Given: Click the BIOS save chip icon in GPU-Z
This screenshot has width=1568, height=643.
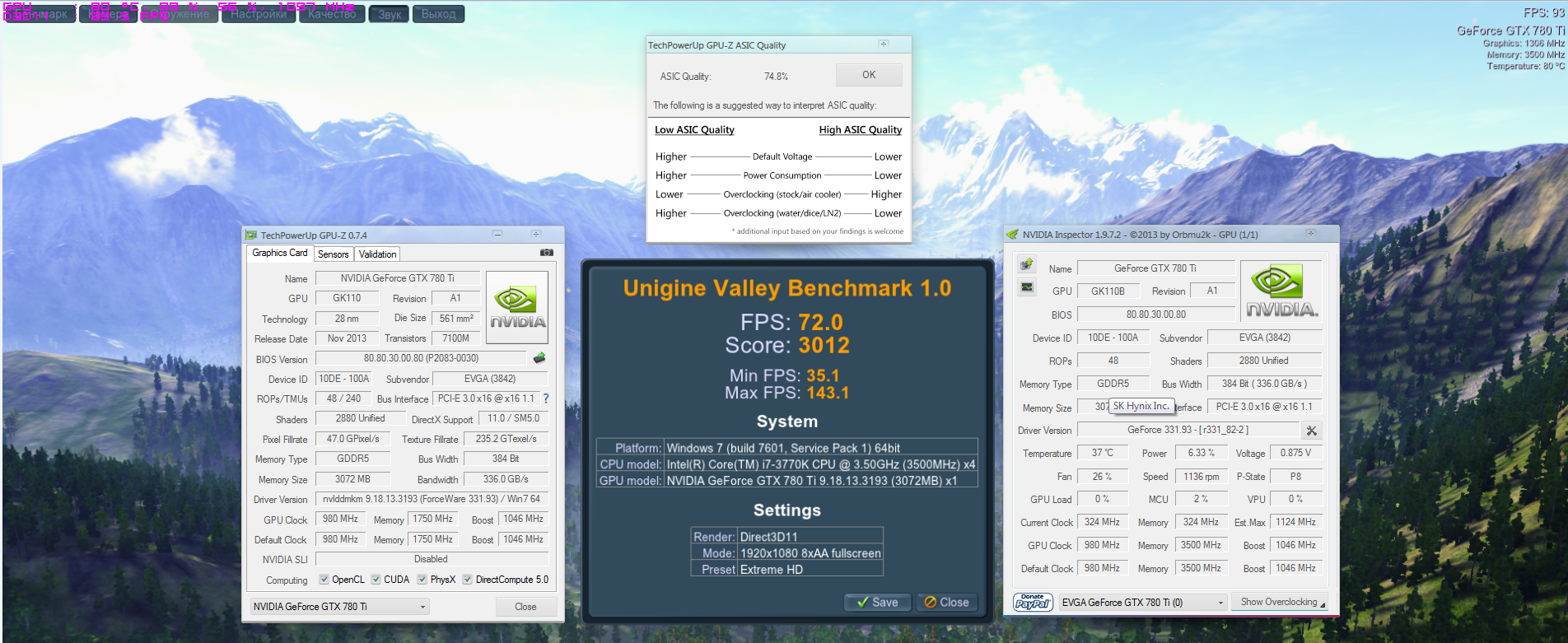Looking at the screenshot, I should coord(539,358).
